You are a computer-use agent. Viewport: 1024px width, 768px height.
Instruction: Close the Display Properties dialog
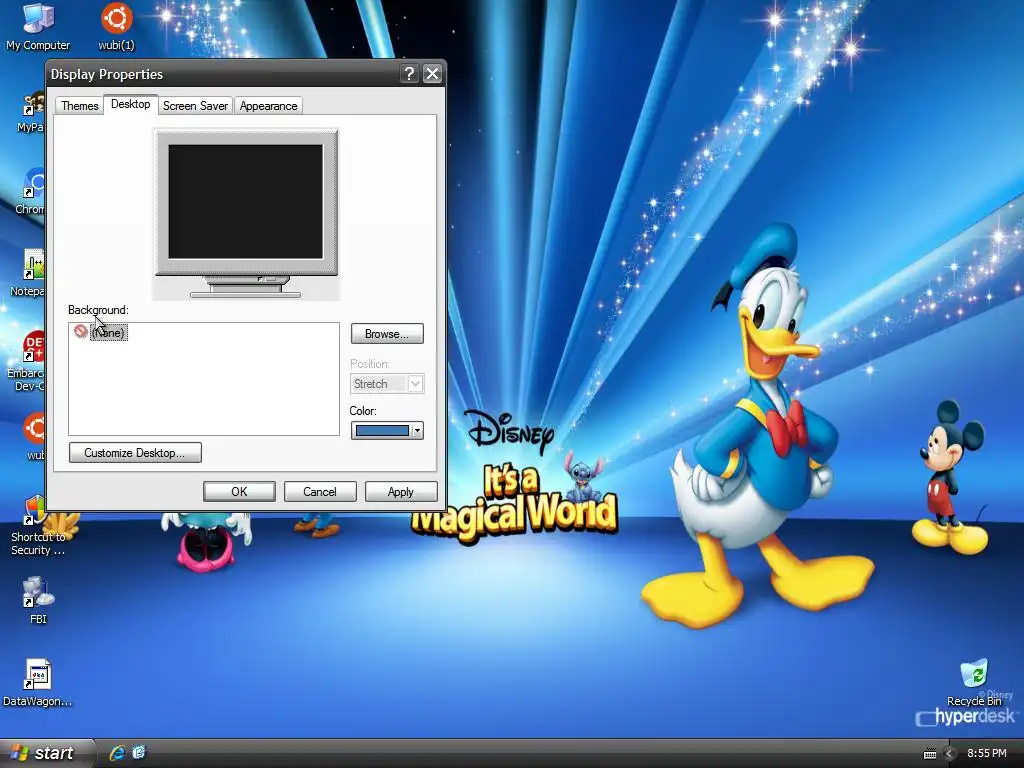tap(432, 74)
